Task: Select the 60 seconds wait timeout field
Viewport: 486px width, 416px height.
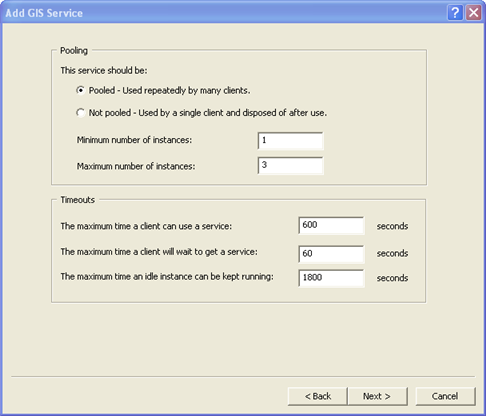Action: click(331, 254)
